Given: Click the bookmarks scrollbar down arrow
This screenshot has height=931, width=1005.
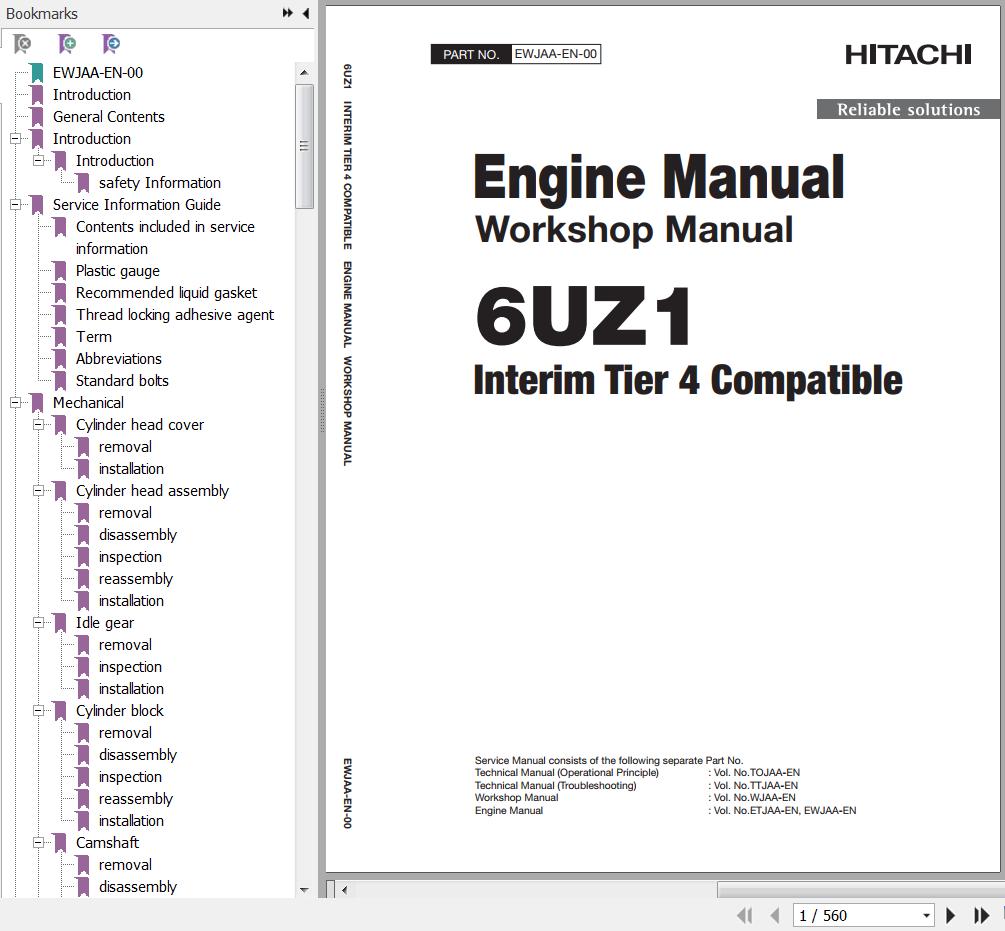Looking at the screenshot, I should (304, 889).
